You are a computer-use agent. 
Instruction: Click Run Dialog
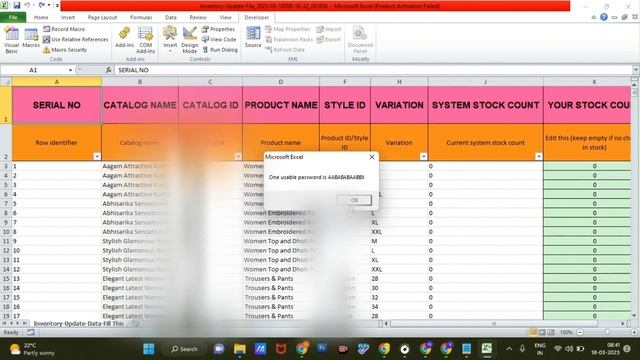(x=220, y=50)
